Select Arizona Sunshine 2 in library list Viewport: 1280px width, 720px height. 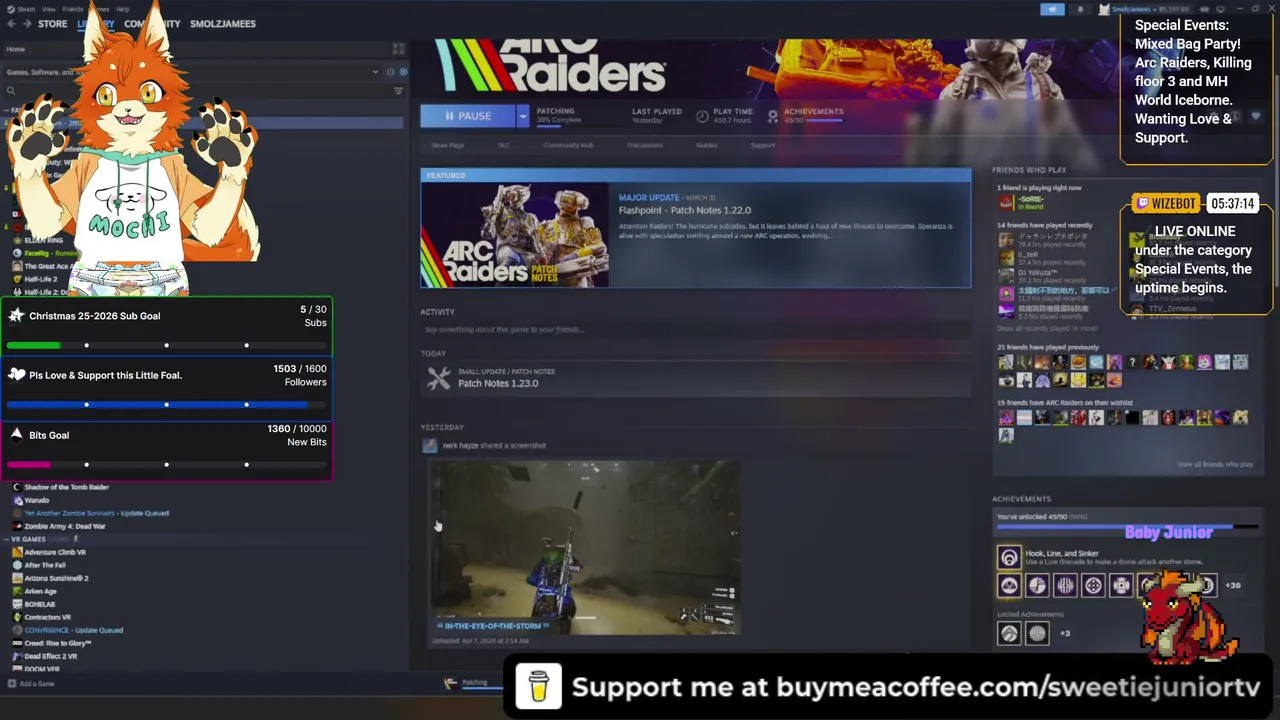click(56, 578)
